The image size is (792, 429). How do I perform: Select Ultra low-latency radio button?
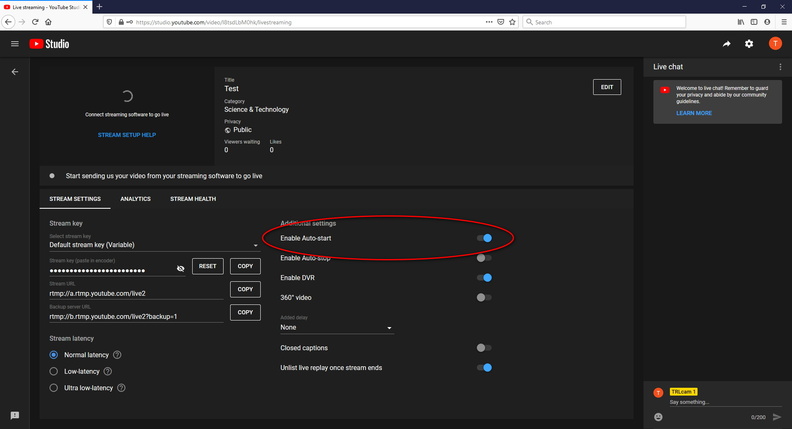coord(54,388)
